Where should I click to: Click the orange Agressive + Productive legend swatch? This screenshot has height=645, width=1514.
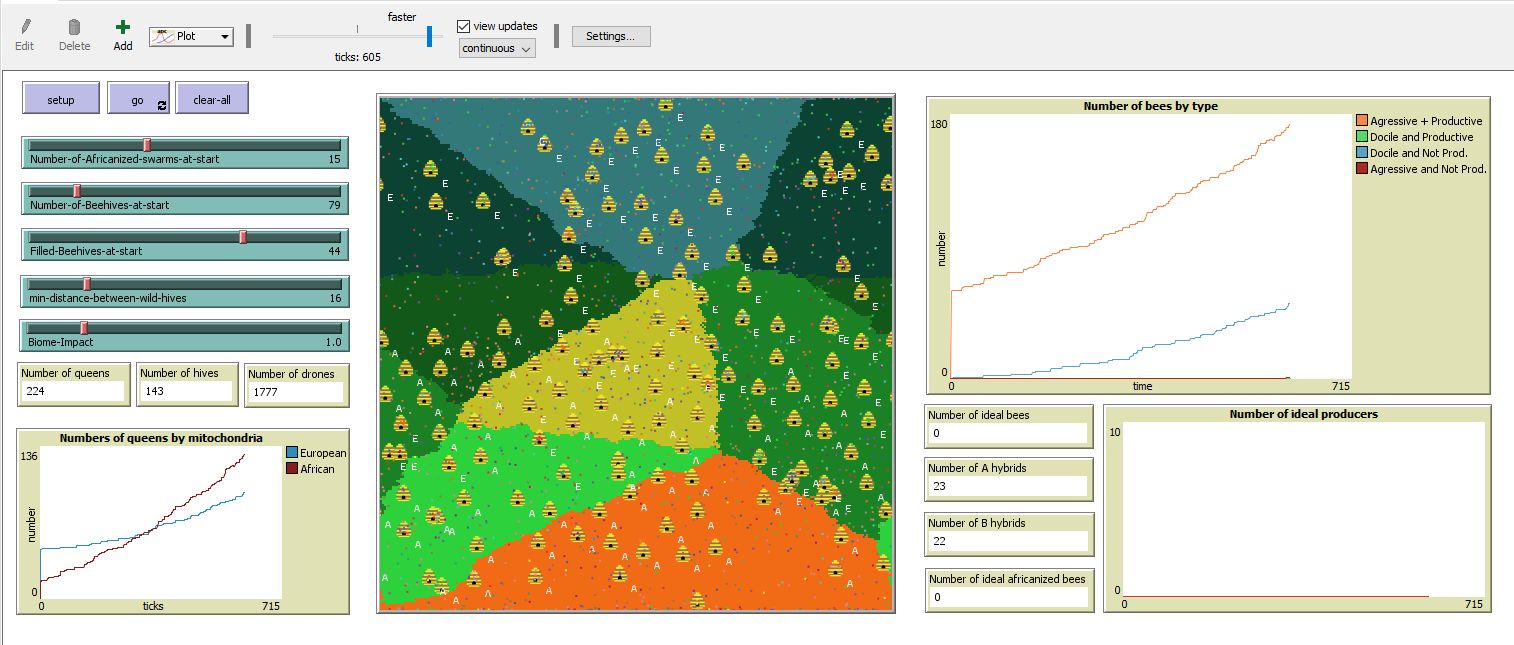pos(1361,121)
